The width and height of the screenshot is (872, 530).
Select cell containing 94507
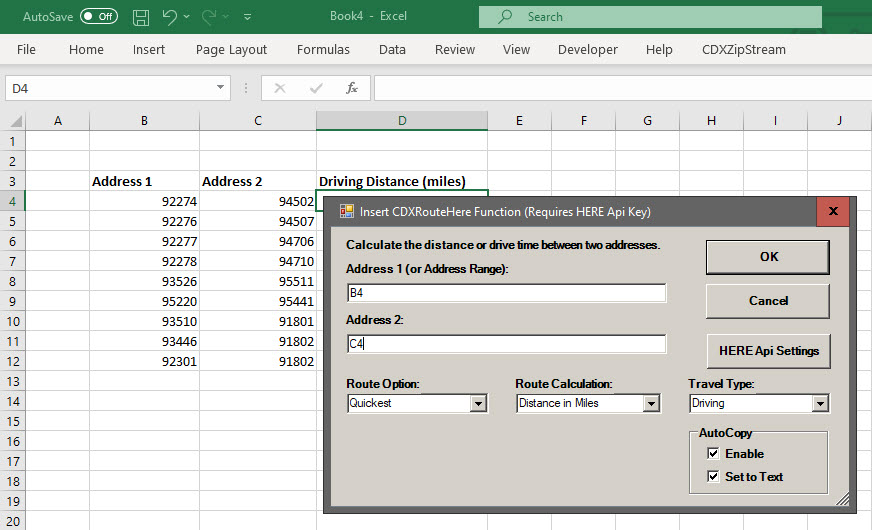[257, 221]
